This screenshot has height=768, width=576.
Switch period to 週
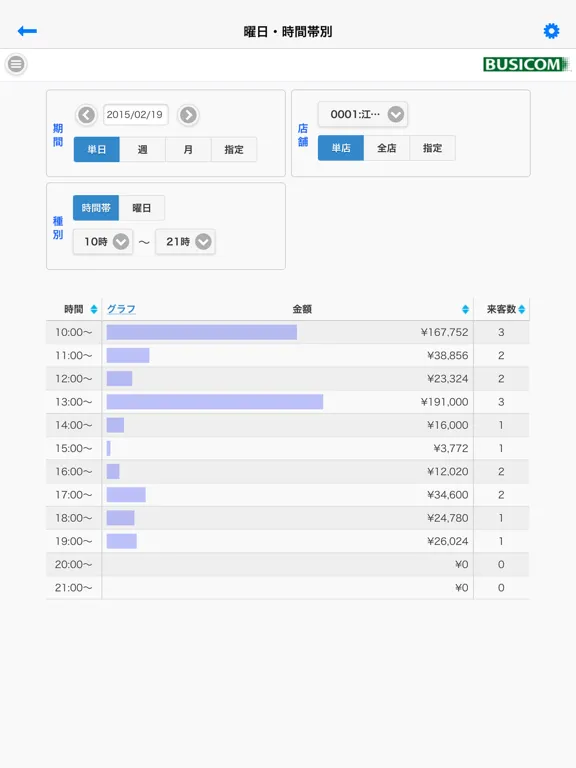pyautogui.click(x=143, y=149)
